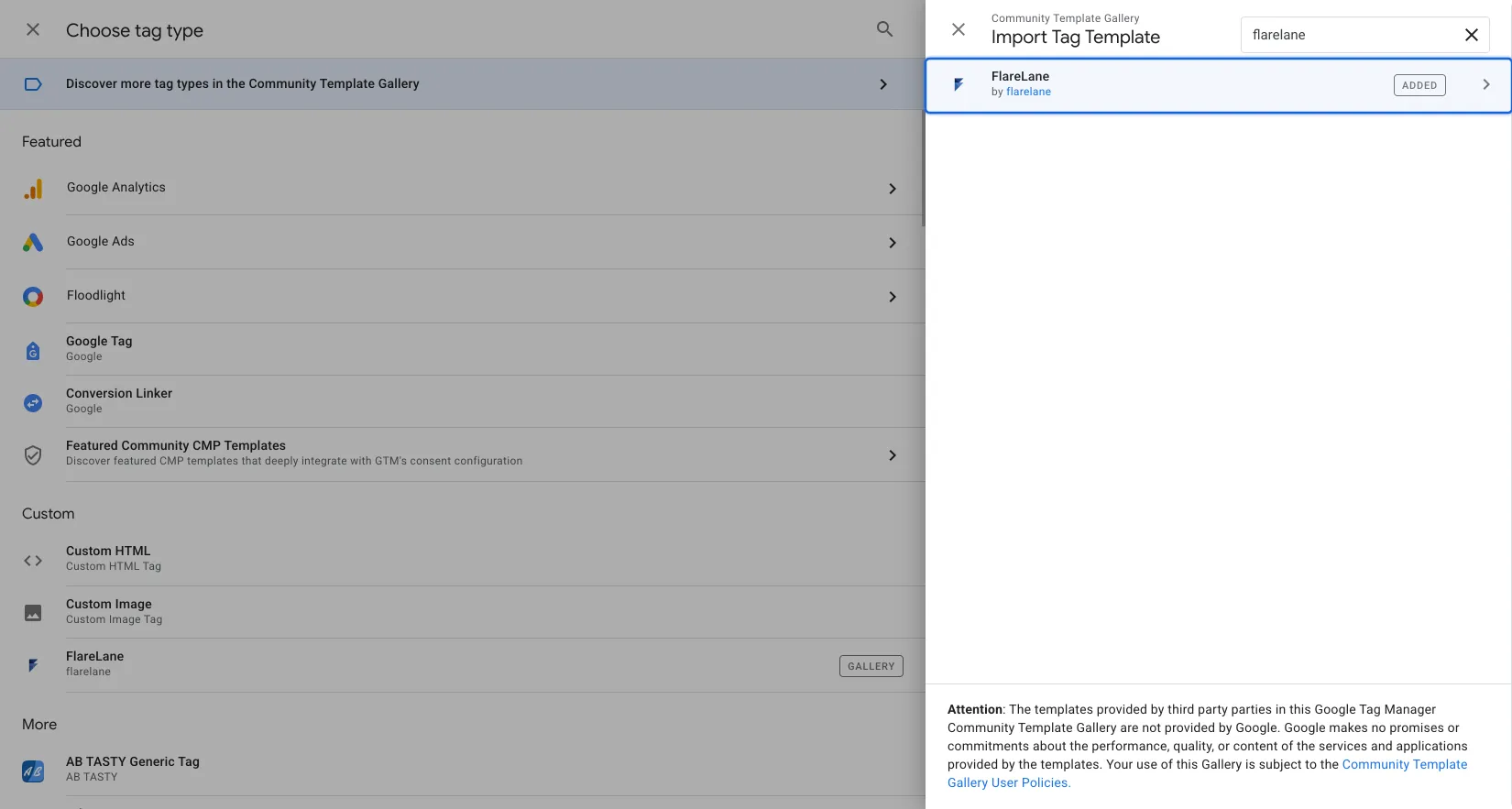Click the FlareLane icon in Custom section
The height and width of the screenshot is (809, 1512).
33,665
